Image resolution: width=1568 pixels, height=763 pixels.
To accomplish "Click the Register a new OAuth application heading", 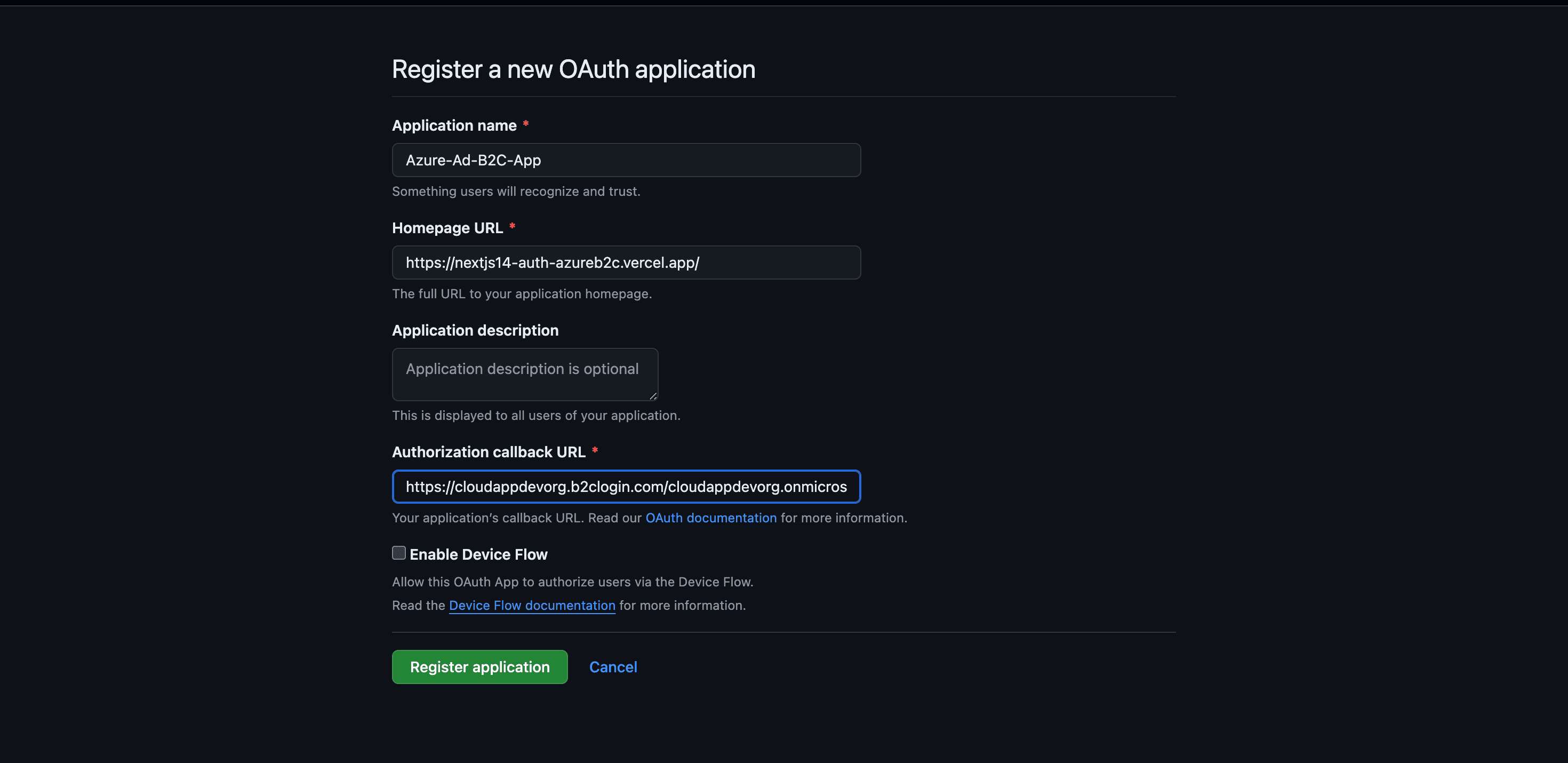I will tap(573, 69).
